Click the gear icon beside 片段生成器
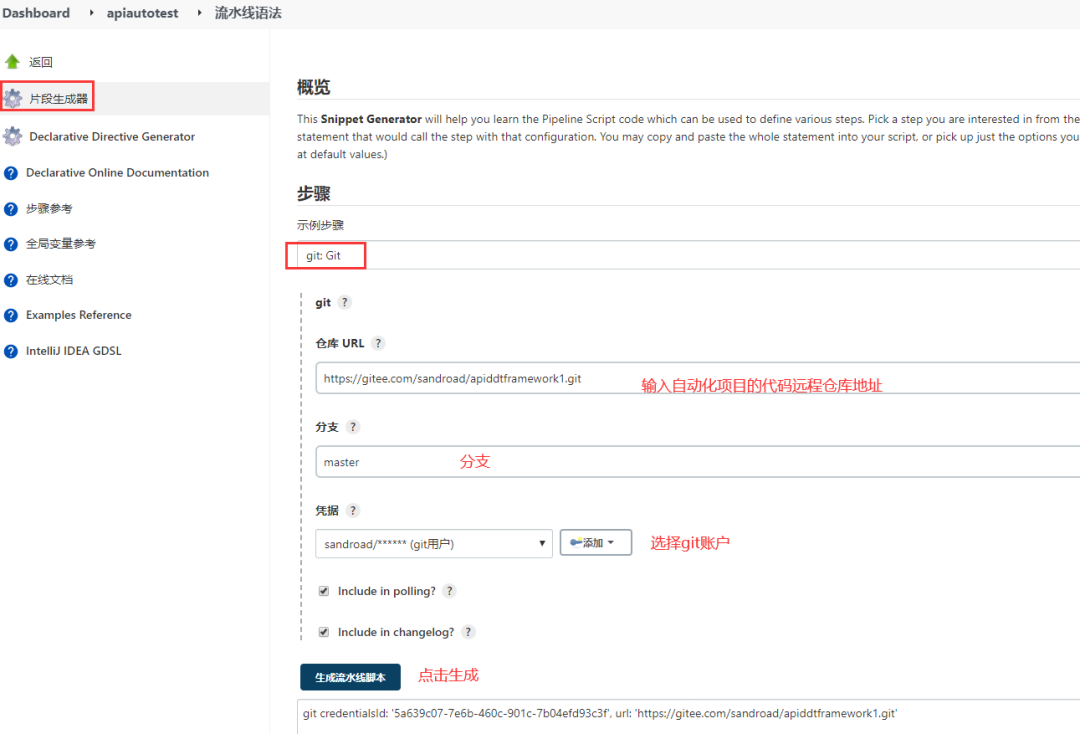This screenshot has width=1080, height=734. click(12, 98)
